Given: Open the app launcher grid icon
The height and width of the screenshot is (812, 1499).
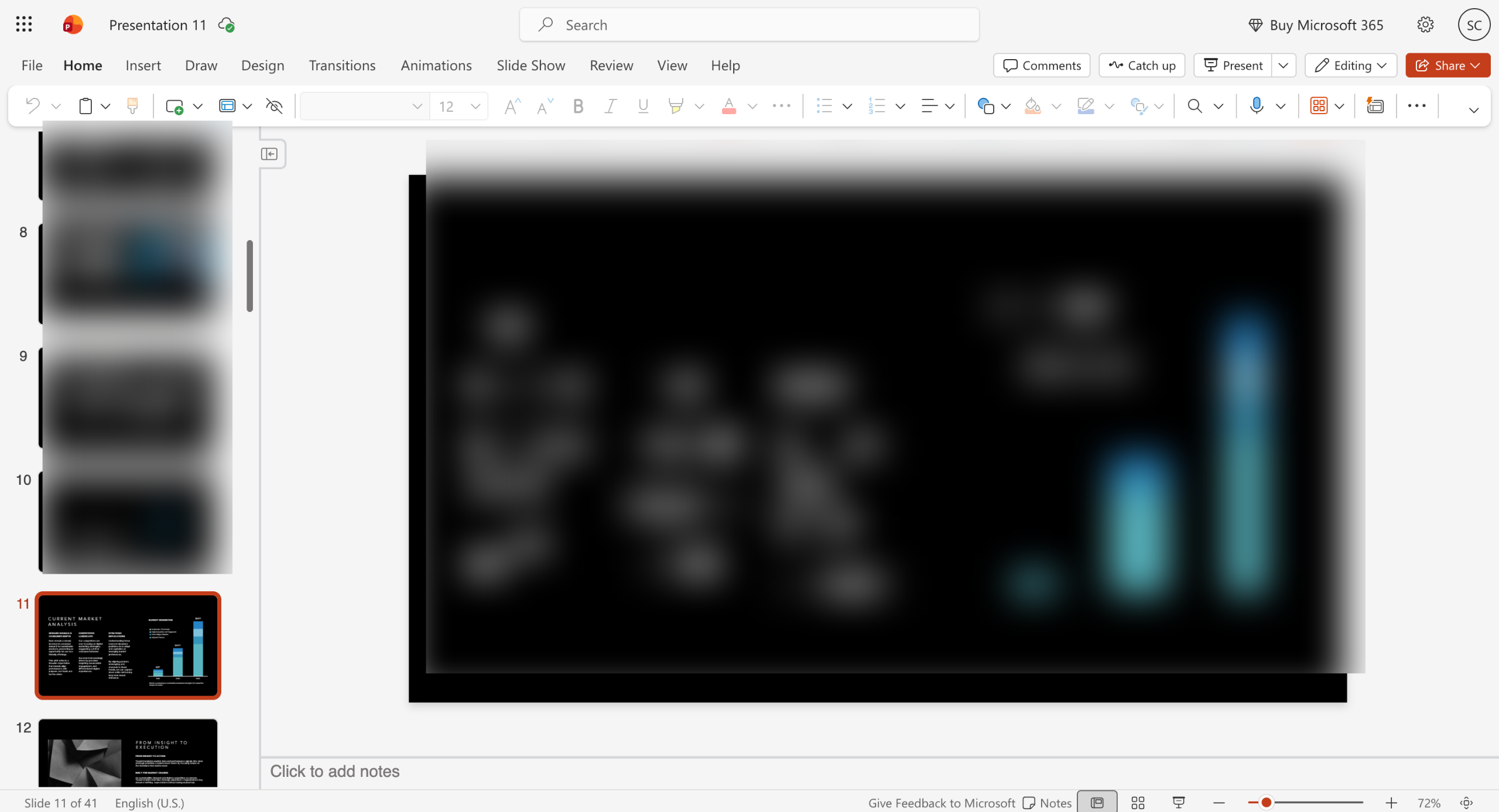Looking at the screenshot, I should pyautogui.click(x=24, y=25).
